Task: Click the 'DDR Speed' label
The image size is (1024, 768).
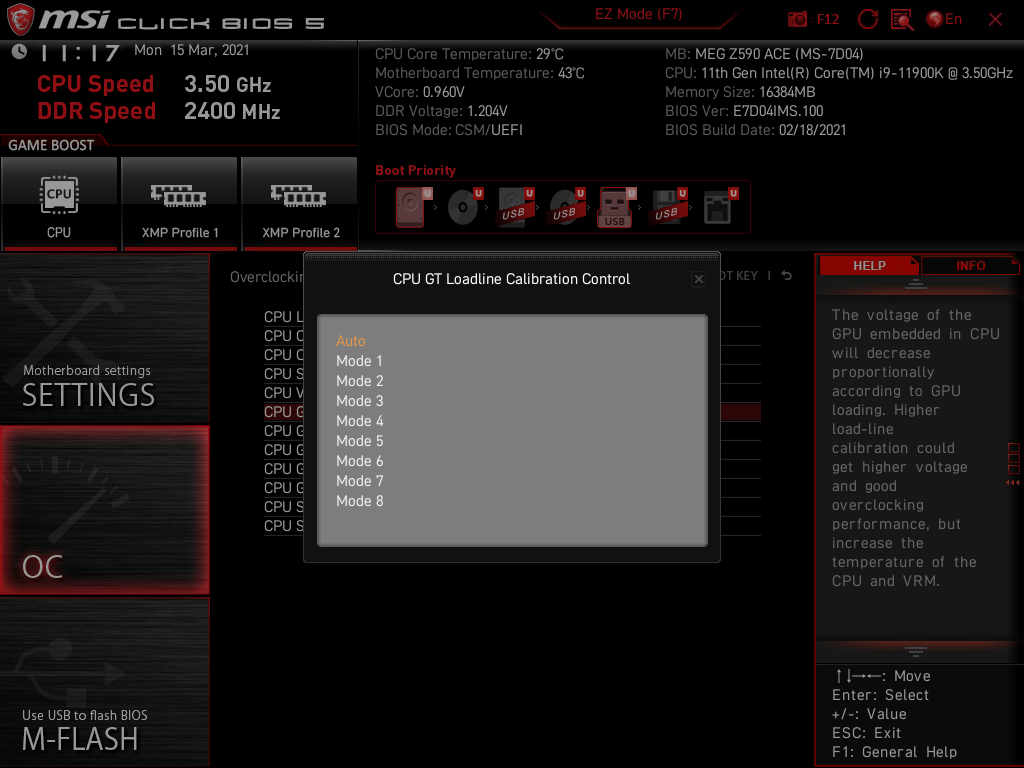Action: (96, 111)
